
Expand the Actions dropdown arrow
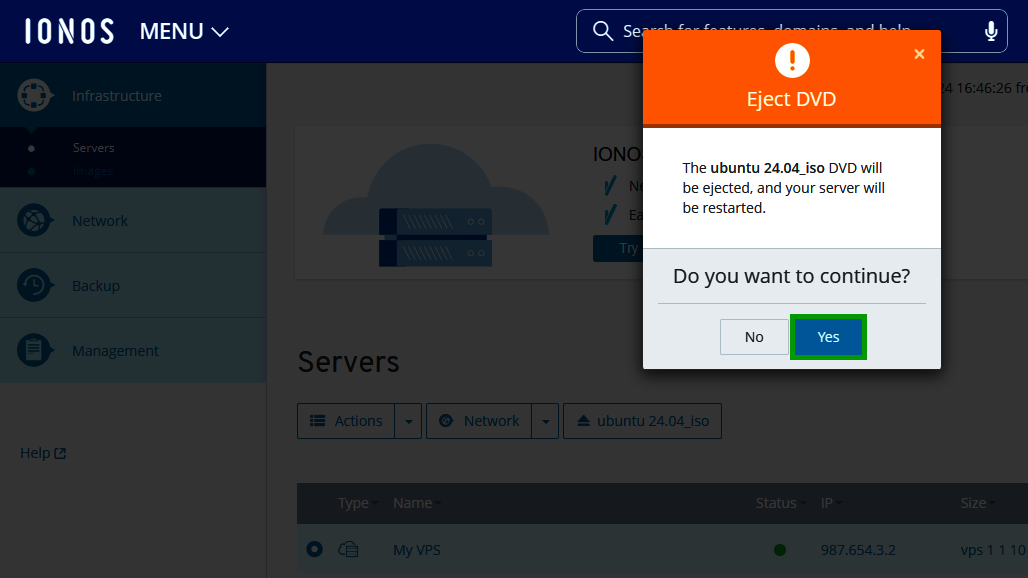(408, 421)
